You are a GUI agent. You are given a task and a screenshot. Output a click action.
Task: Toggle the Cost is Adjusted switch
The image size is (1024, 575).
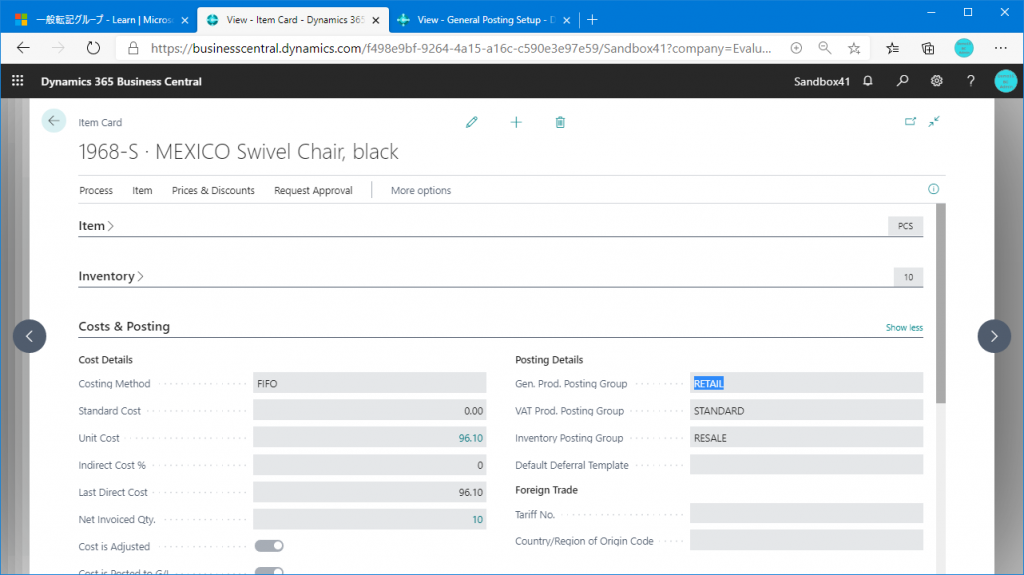coord(269,546)
